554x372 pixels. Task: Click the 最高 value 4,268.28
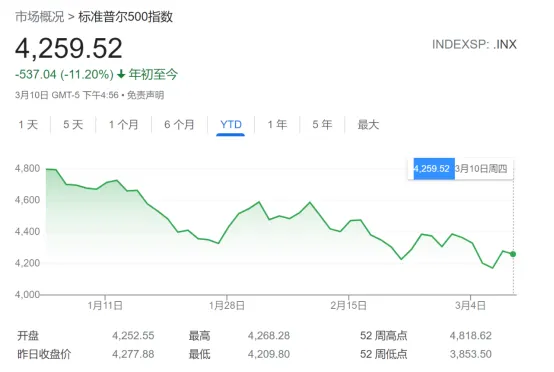pos(269,335)
